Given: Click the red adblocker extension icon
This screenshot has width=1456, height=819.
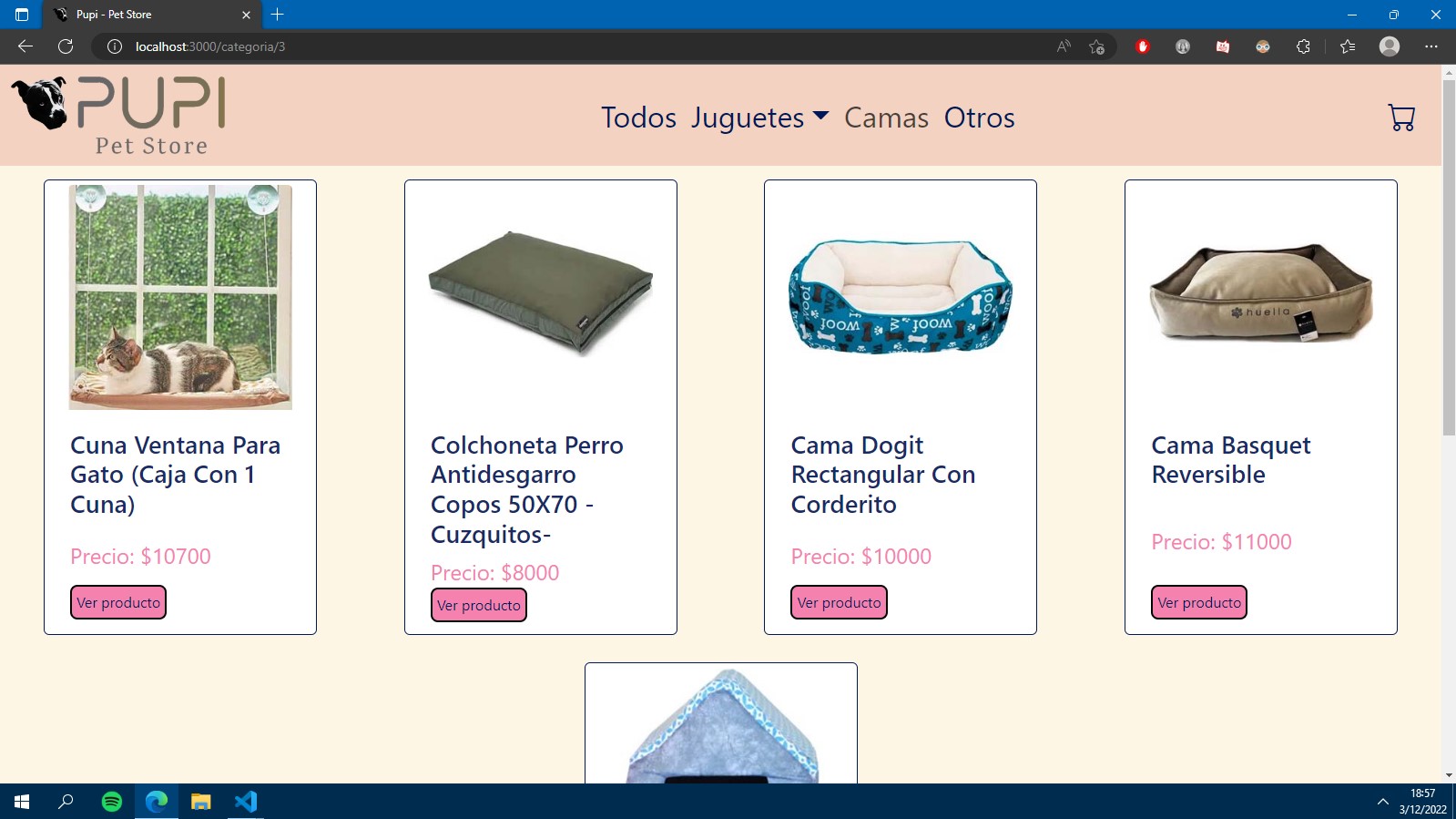Looking at the screenshot, I should tap(1143, 46).
